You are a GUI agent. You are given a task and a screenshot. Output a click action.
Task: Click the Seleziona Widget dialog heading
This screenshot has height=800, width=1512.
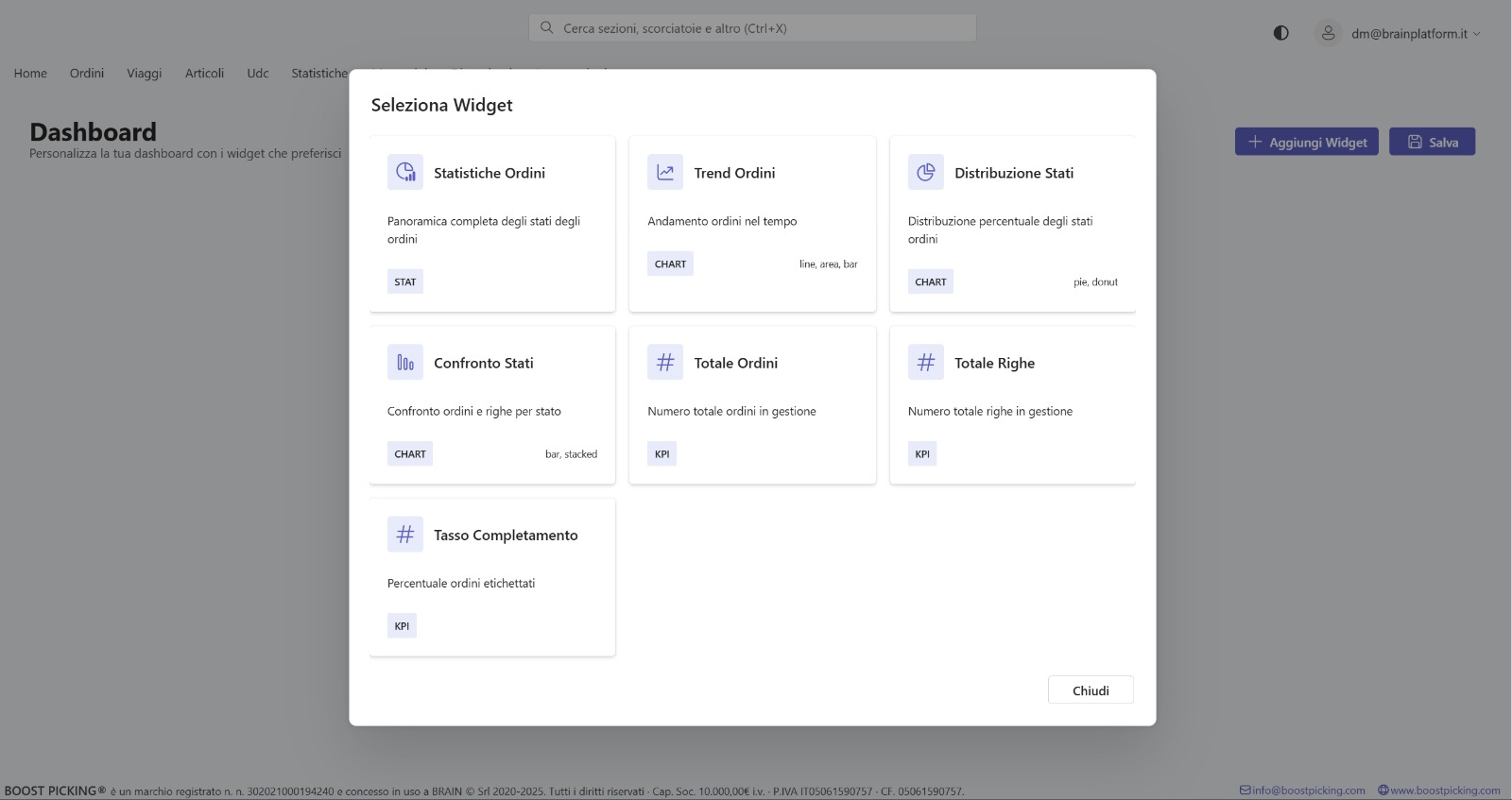coord(441,105)
